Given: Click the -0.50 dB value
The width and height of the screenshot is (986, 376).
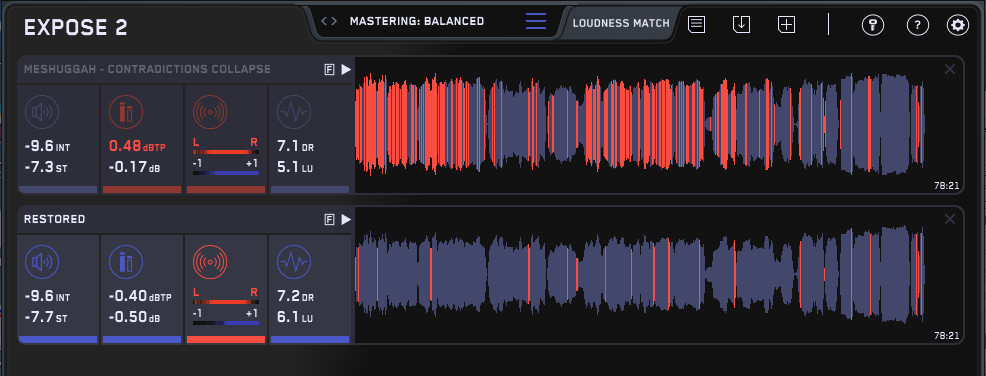Looking at the screenshot, I should [x=135, y=317].
